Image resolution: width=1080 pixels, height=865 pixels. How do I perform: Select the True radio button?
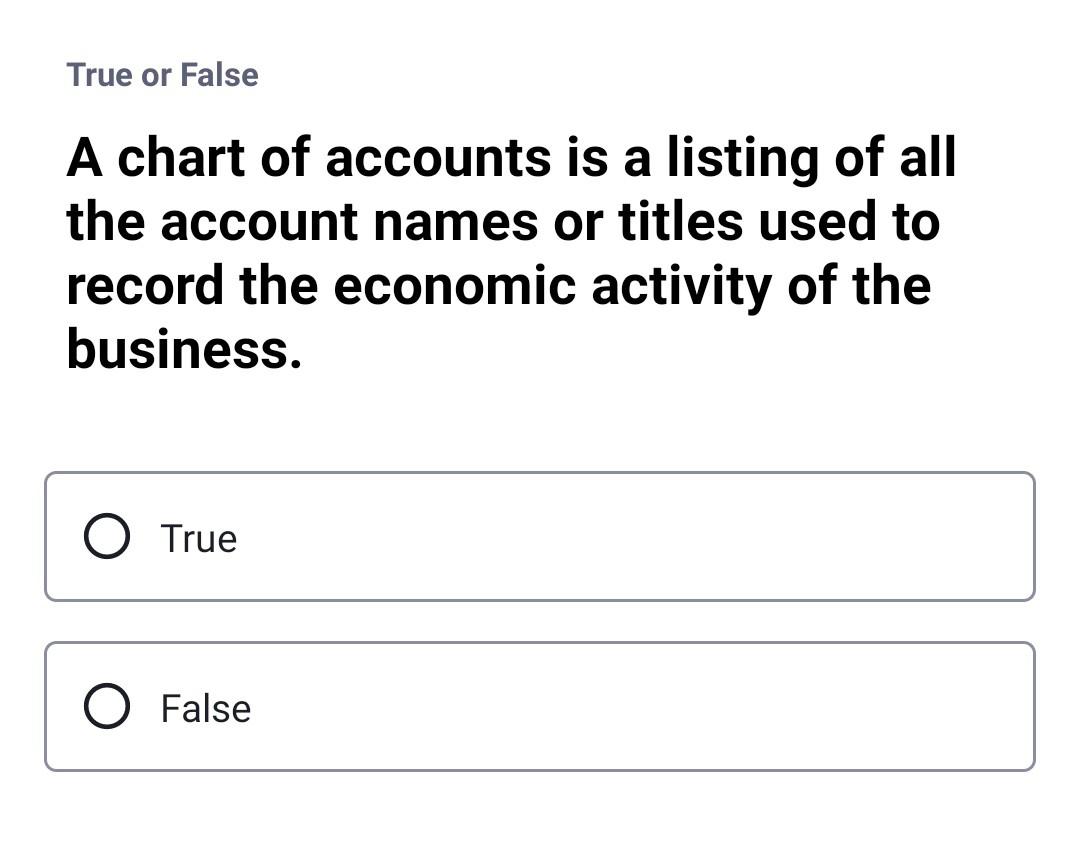[106, 537]
